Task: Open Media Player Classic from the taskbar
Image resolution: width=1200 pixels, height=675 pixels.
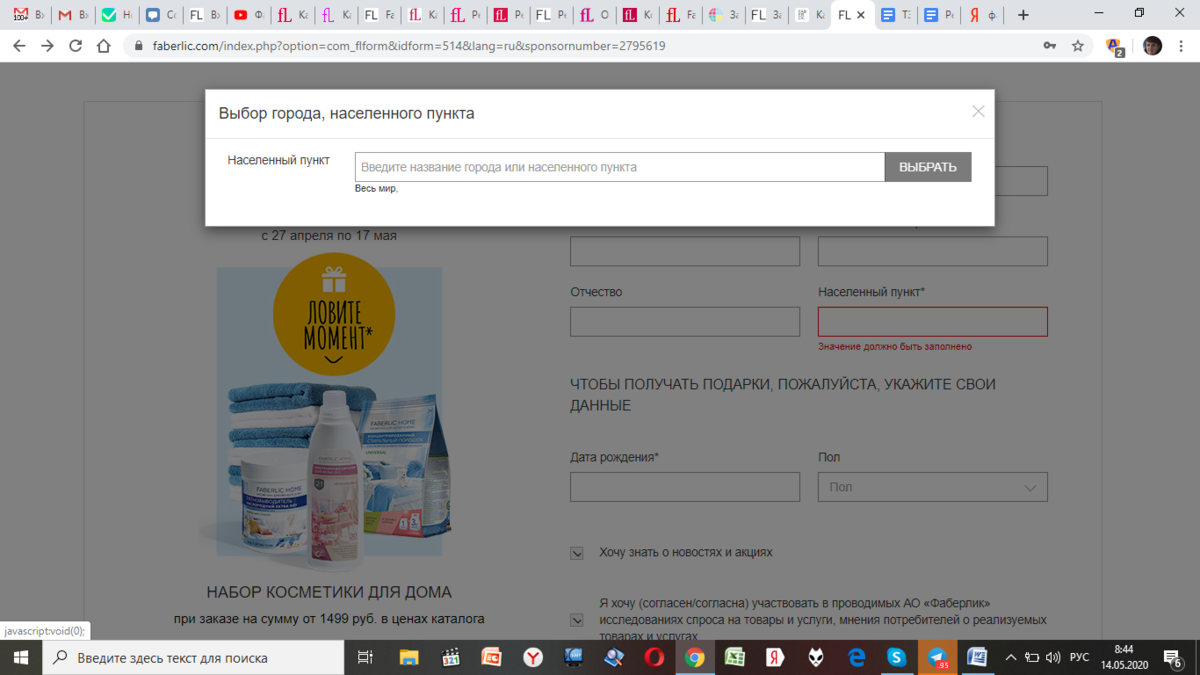Action: coord(450,657)
